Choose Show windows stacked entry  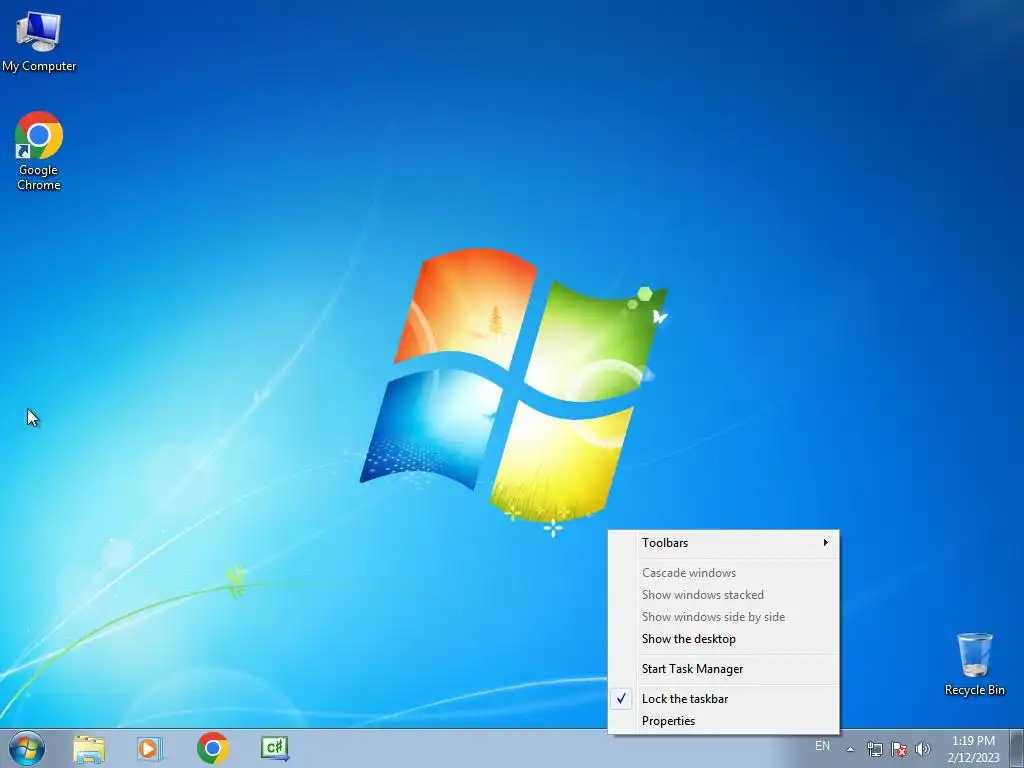click(724, 595)
